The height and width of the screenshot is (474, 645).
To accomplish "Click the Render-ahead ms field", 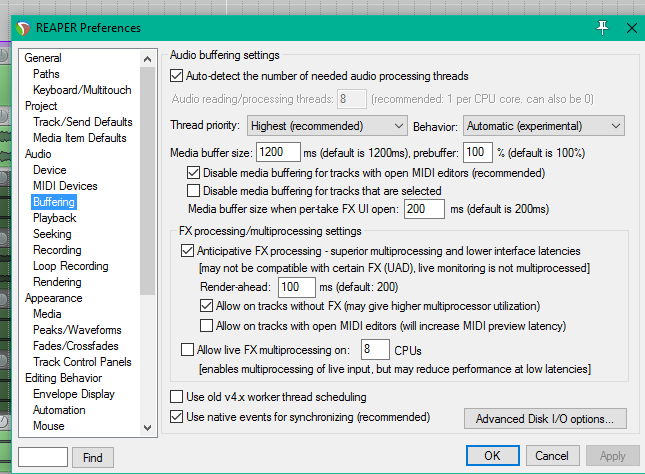I will coord(297,287).
